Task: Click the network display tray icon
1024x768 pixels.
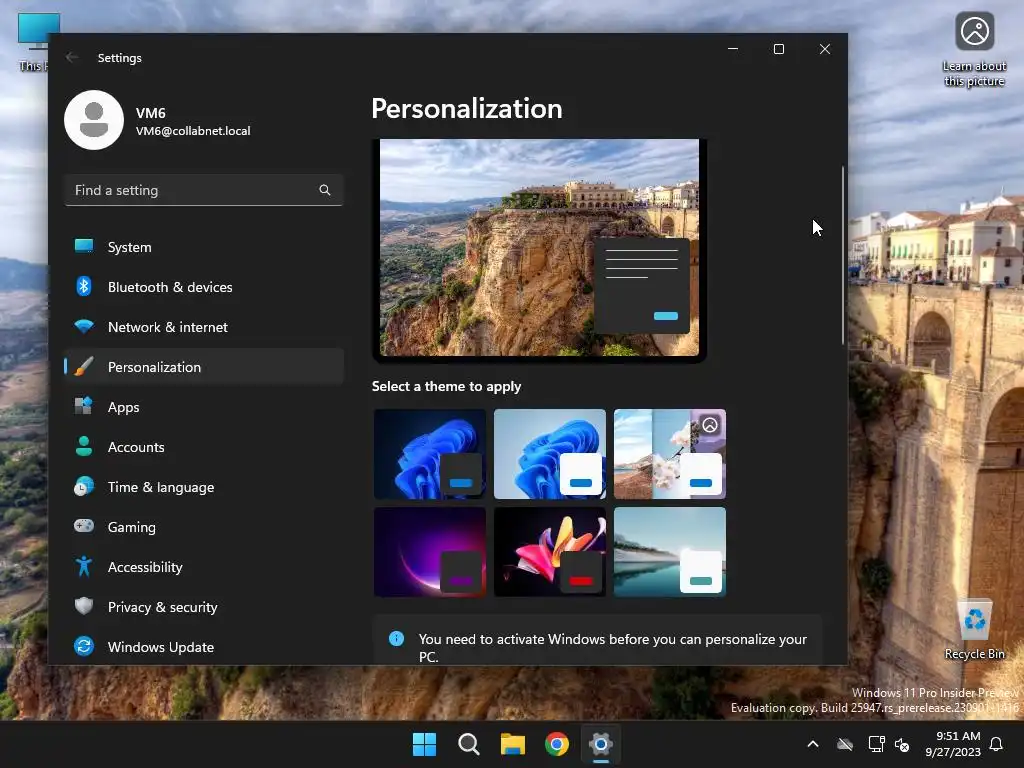Action: tap(876, 744)
